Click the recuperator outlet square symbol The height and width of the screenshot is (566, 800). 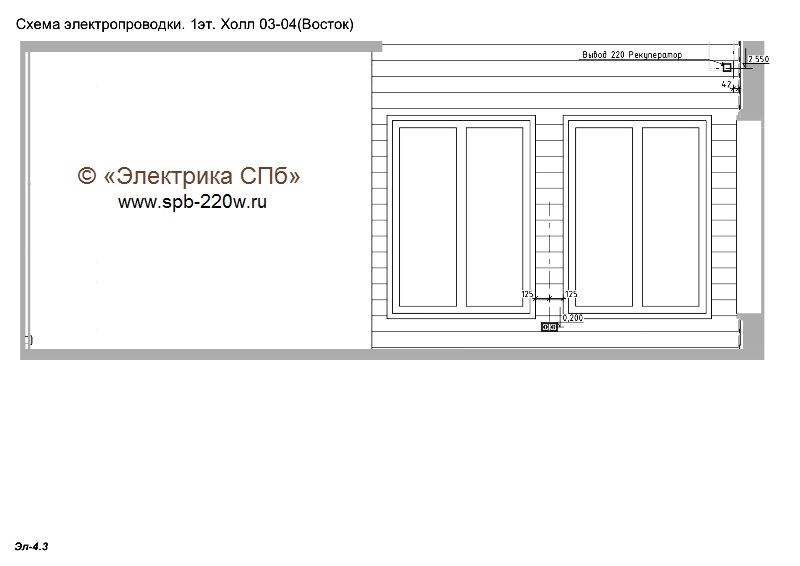point(727,67)
